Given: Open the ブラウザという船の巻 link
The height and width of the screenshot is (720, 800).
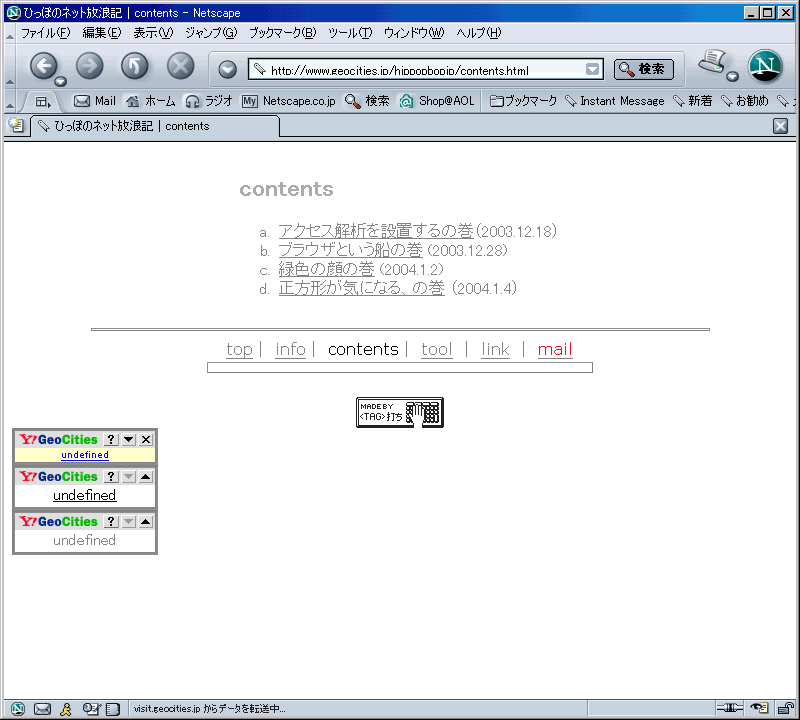Looking at the screenshot, I should coord(351,250).
